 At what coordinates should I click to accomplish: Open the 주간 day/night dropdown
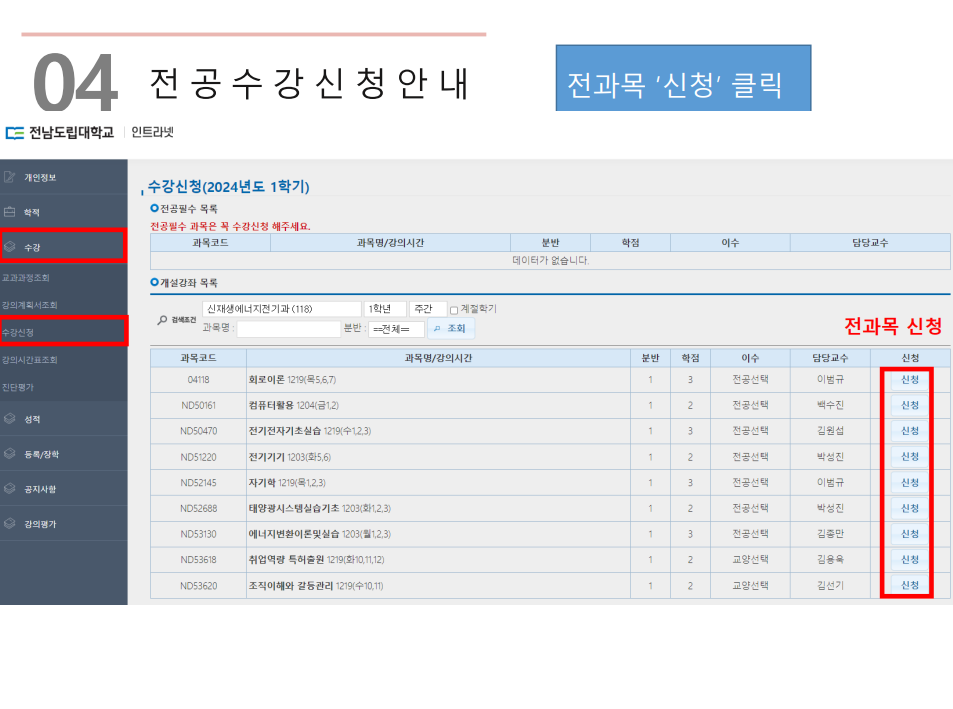(x=427, y=309)
